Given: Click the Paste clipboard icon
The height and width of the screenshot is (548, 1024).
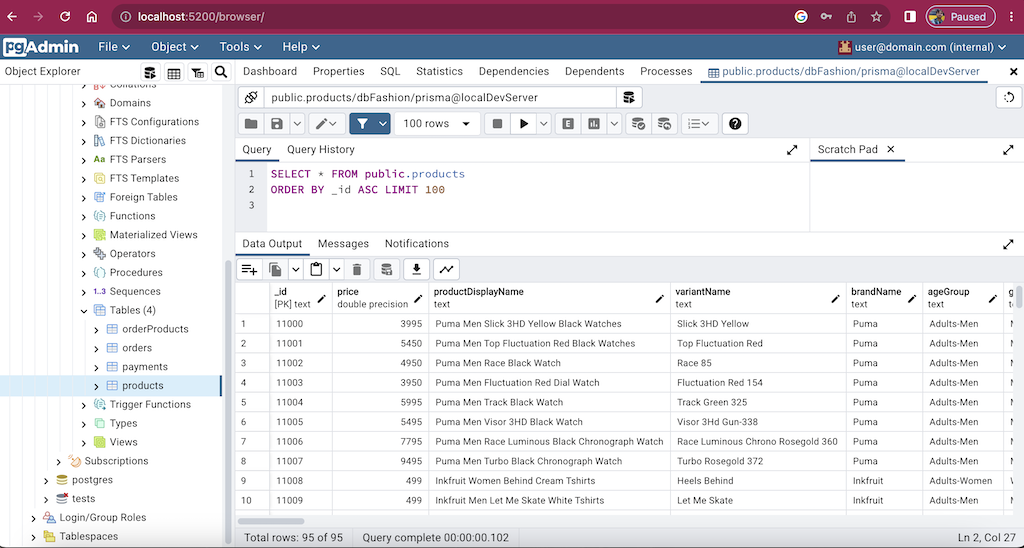Looking at the screenshot, I should tap(317, 269).
